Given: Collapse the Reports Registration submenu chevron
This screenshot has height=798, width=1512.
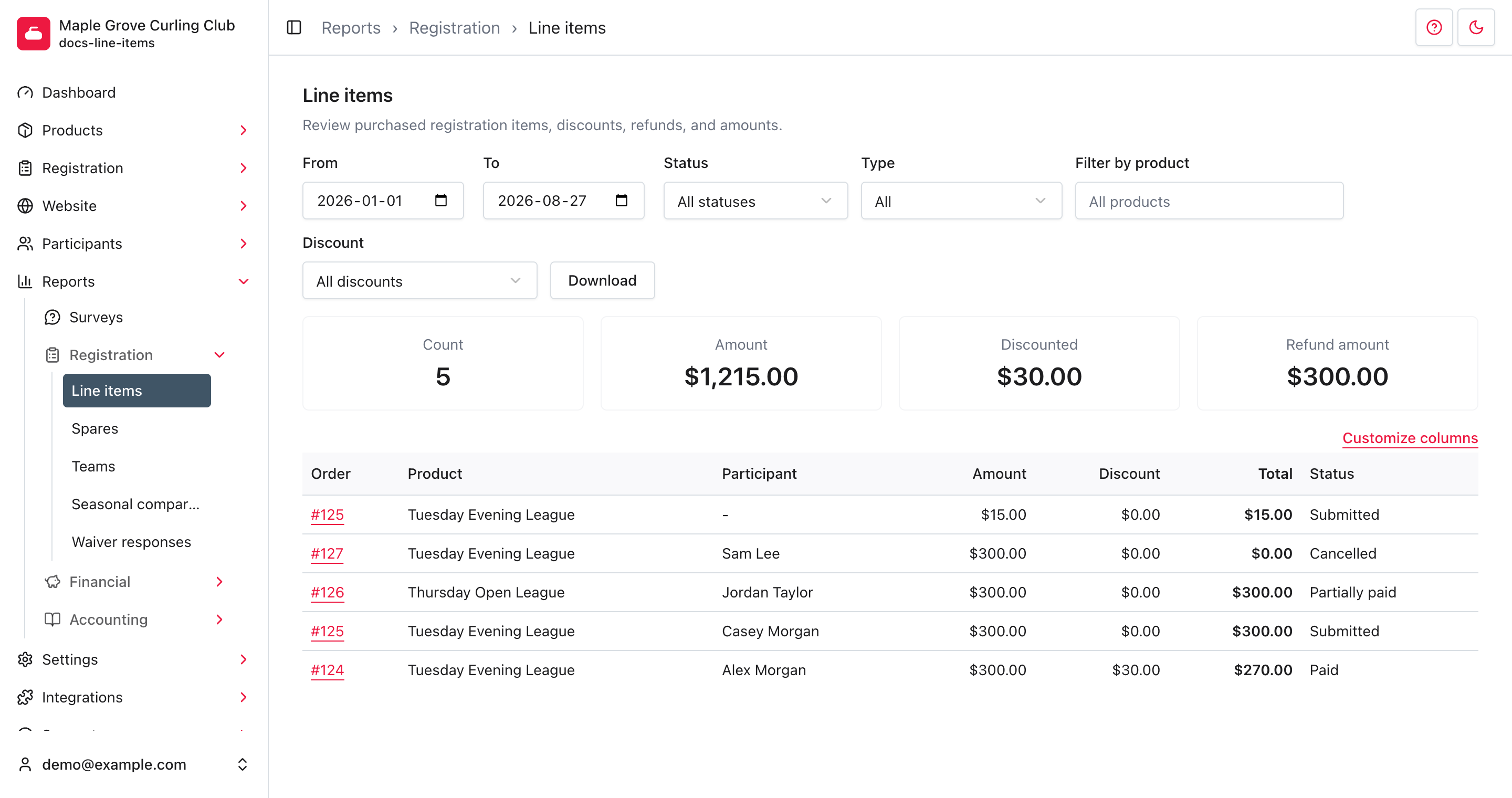Looking at the screenshot, I should tap(219, 355).
